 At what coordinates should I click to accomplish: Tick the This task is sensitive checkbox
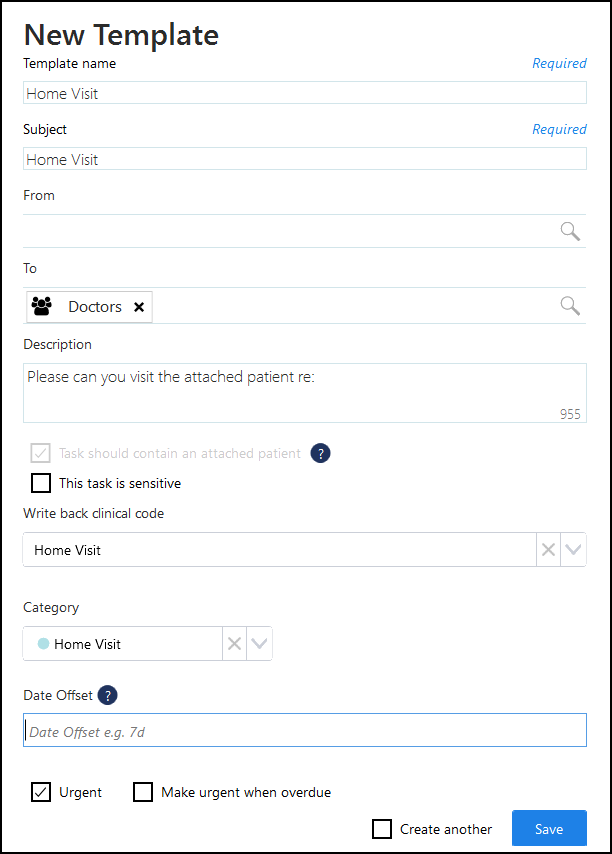click(41, 483)
